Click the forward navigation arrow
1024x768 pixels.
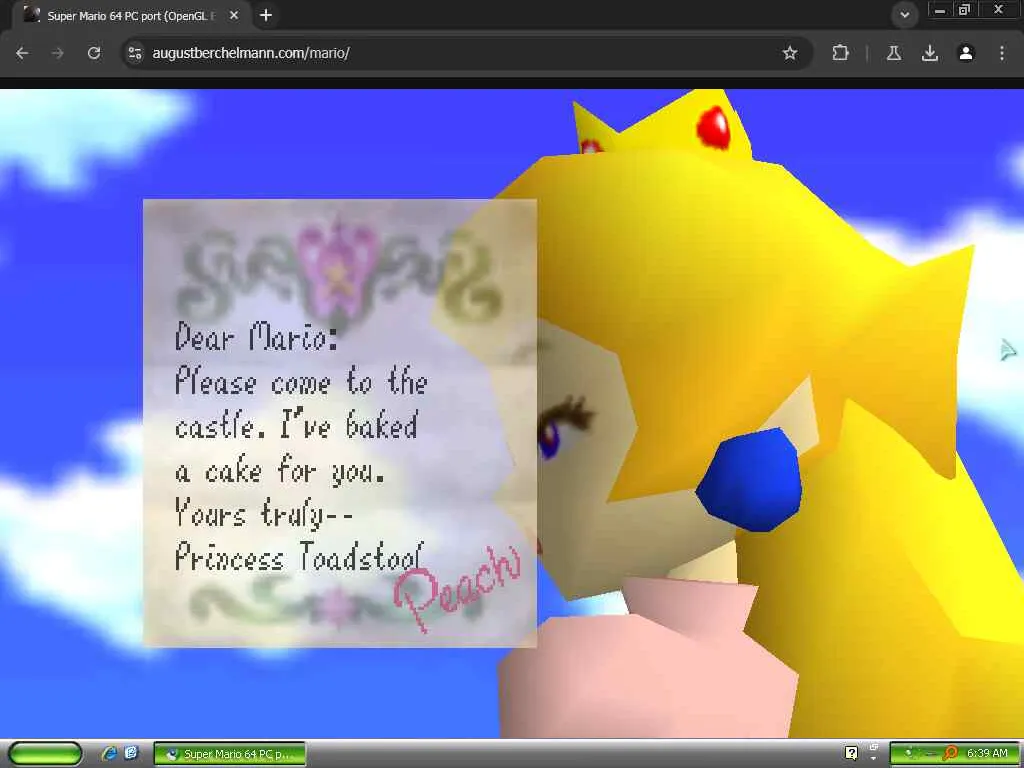(x=58, y=53)
